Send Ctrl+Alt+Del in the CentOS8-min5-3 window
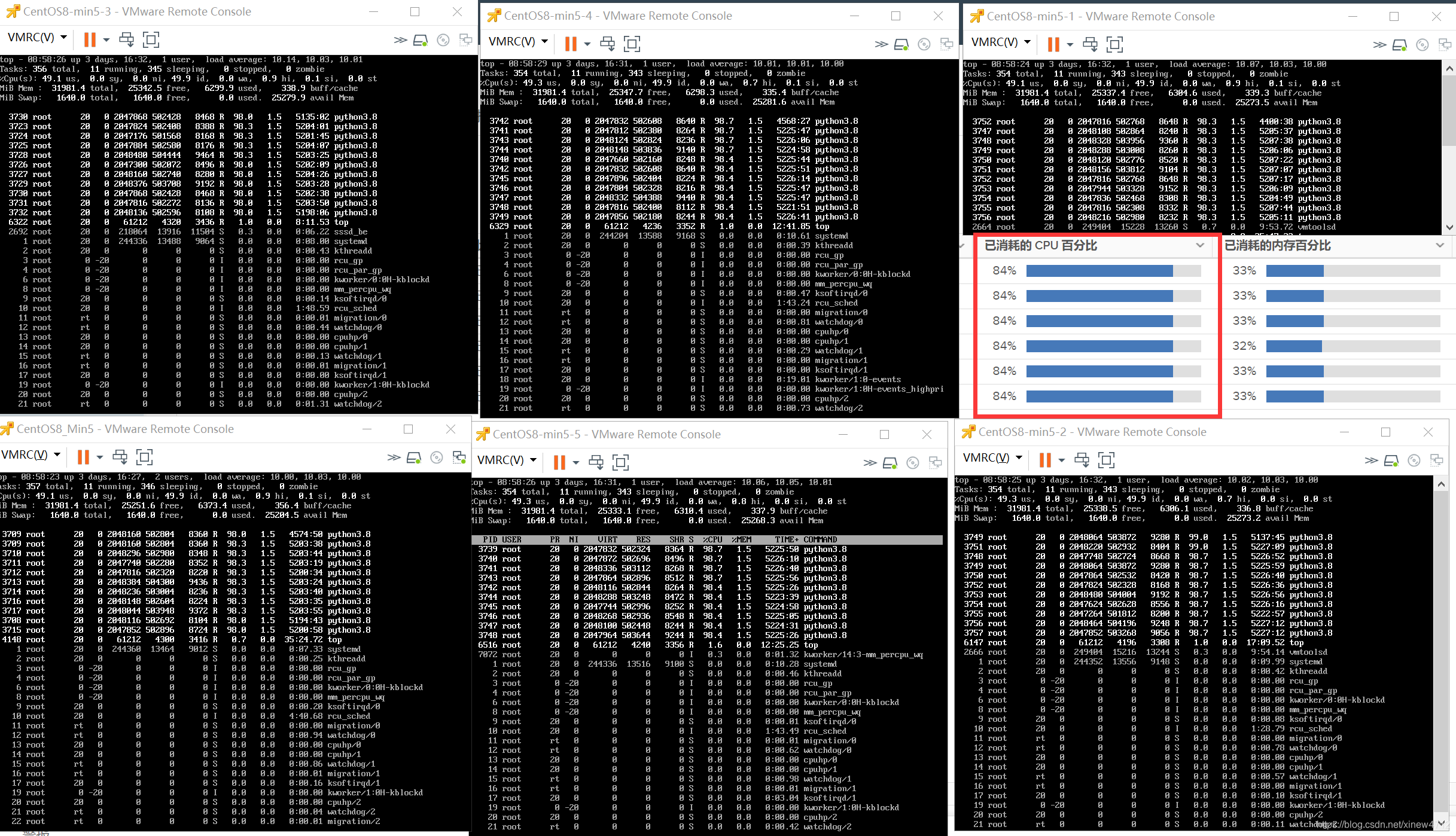The width and height of the screenshot is (1456, 836). [x=126, y=39]
